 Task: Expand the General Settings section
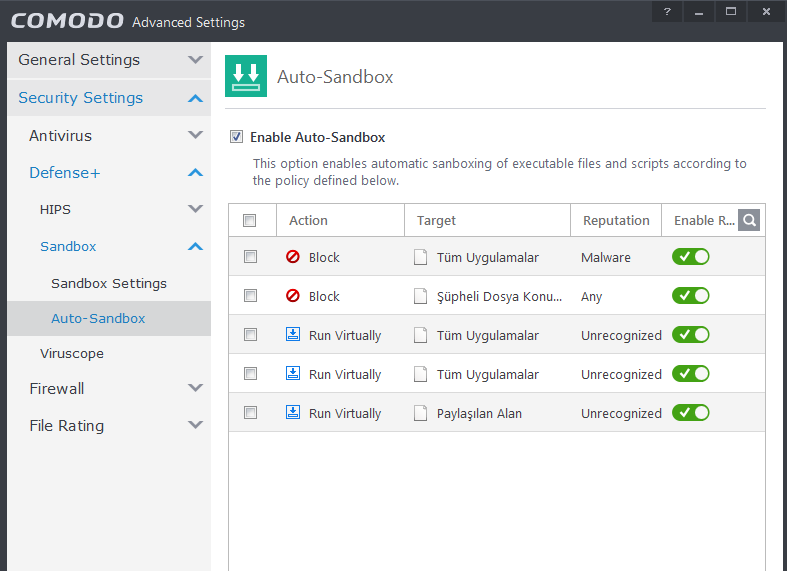click(195, 60)
